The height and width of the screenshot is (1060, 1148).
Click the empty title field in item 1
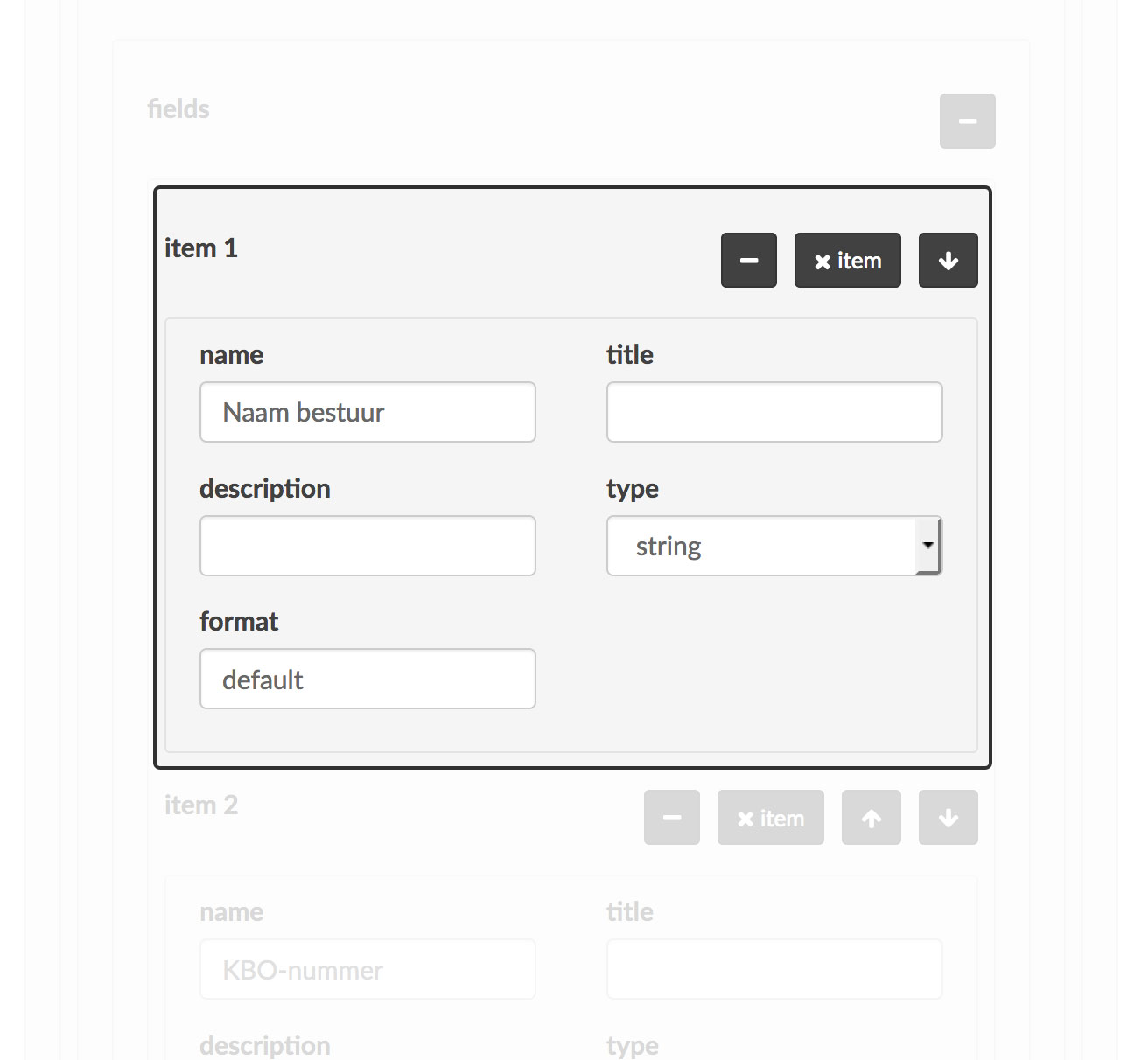(774, 412)
